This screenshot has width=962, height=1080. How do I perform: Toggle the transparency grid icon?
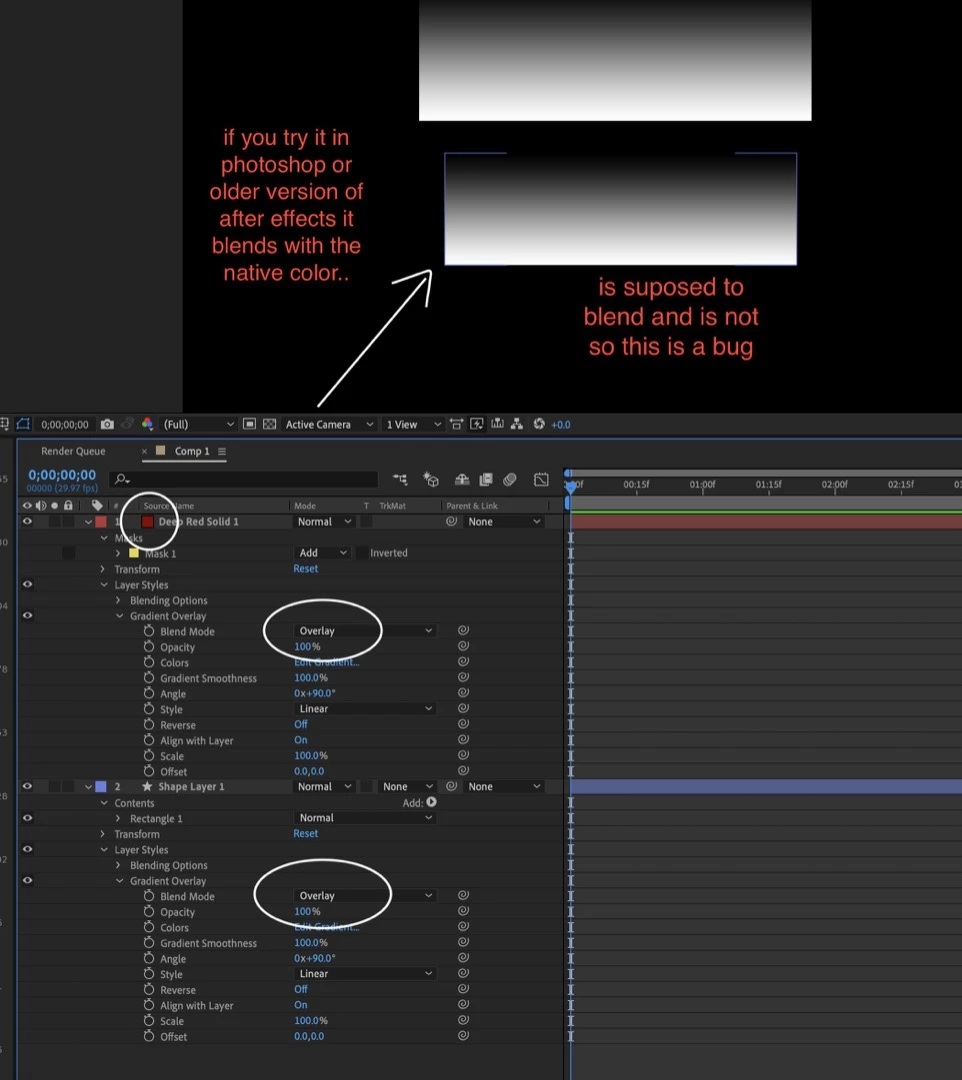[x=270, y=424]
